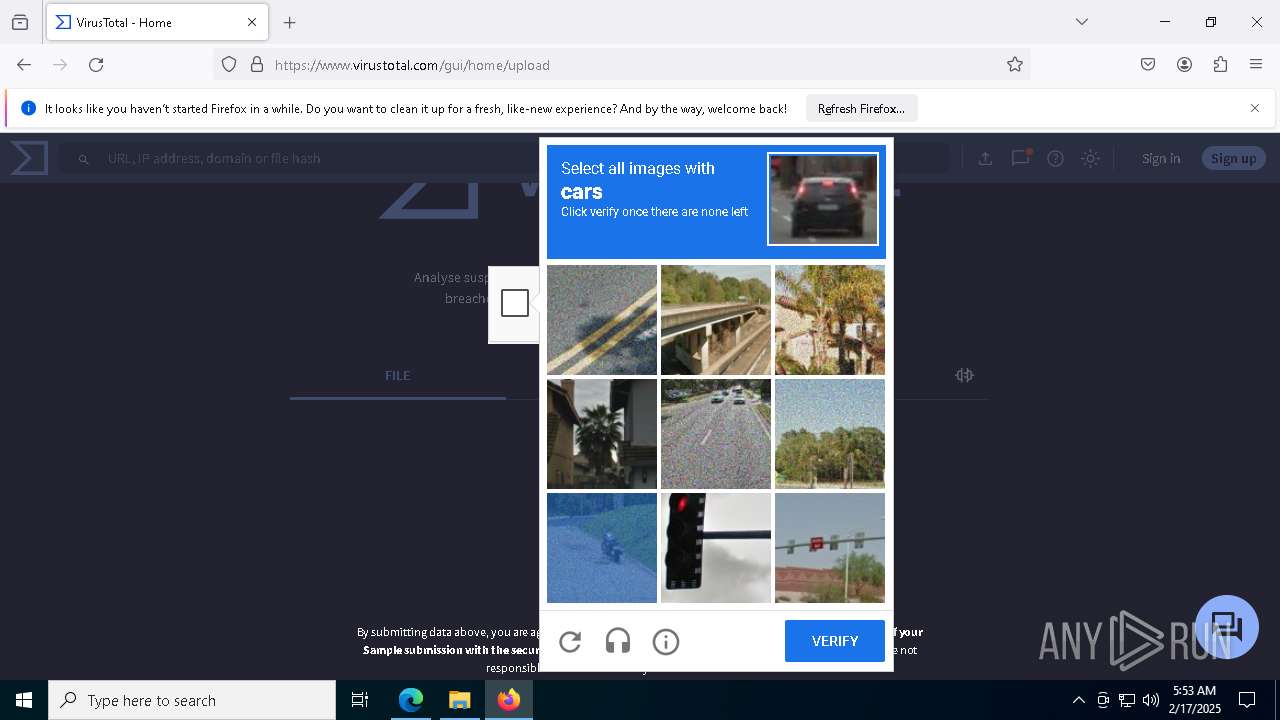Image resolution: width=1280 pixels, height=720 pixels.
Task: Tick the reCAPTCHA checkbox
Action: (x=515, y=303)
